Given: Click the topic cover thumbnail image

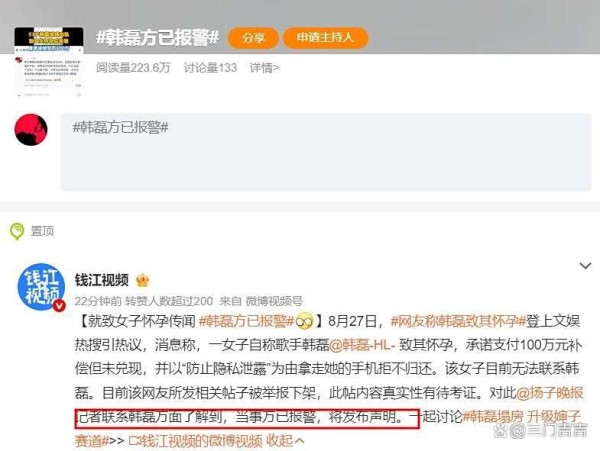Looking at the screenshot, I should tap(49, 61).
